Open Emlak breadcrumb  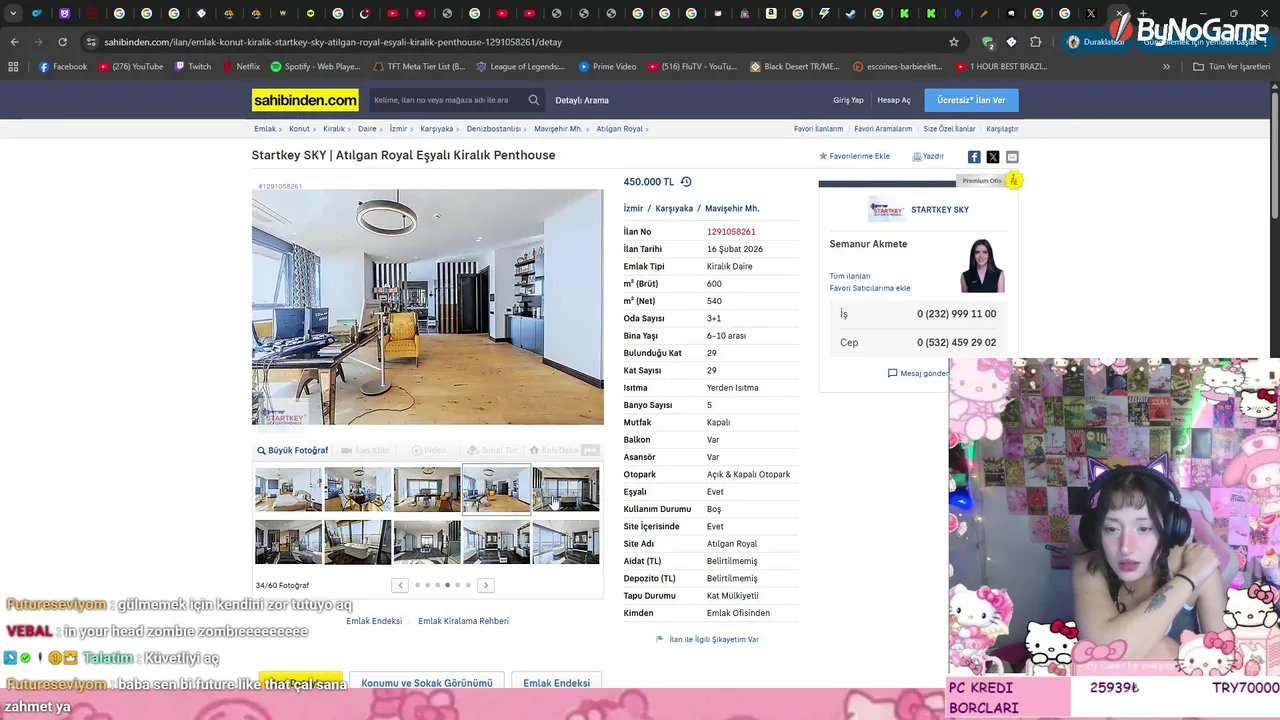click(265, 129)
